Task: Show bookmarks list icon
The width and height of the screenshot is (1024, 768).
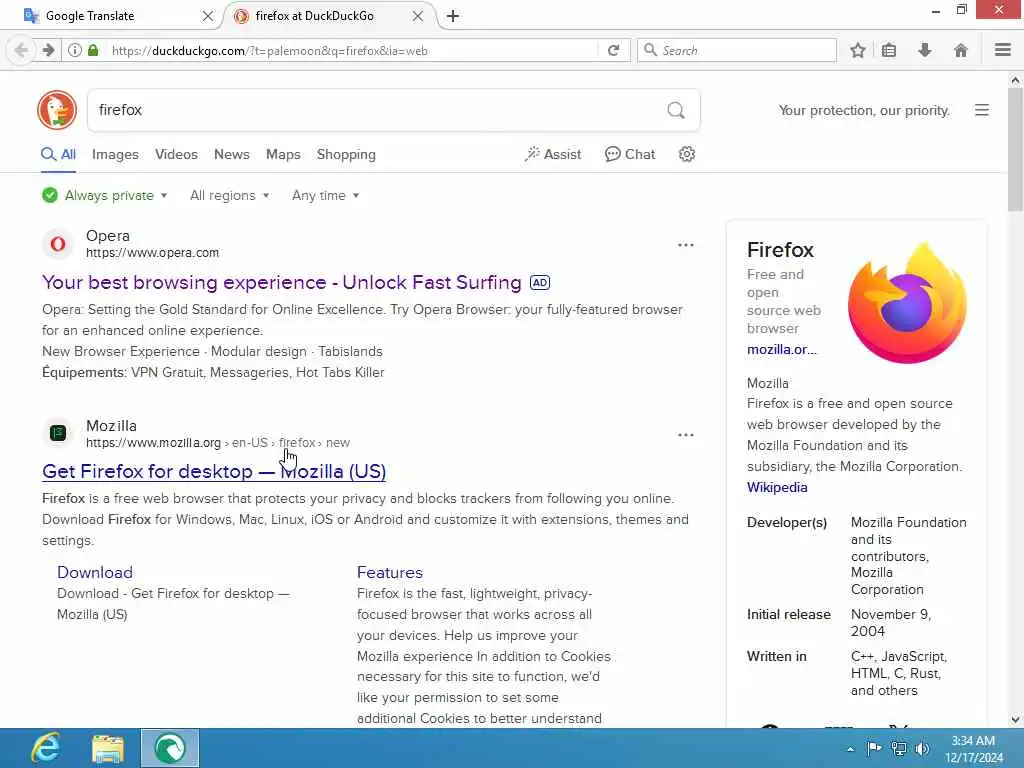Action: click(889, 50)
